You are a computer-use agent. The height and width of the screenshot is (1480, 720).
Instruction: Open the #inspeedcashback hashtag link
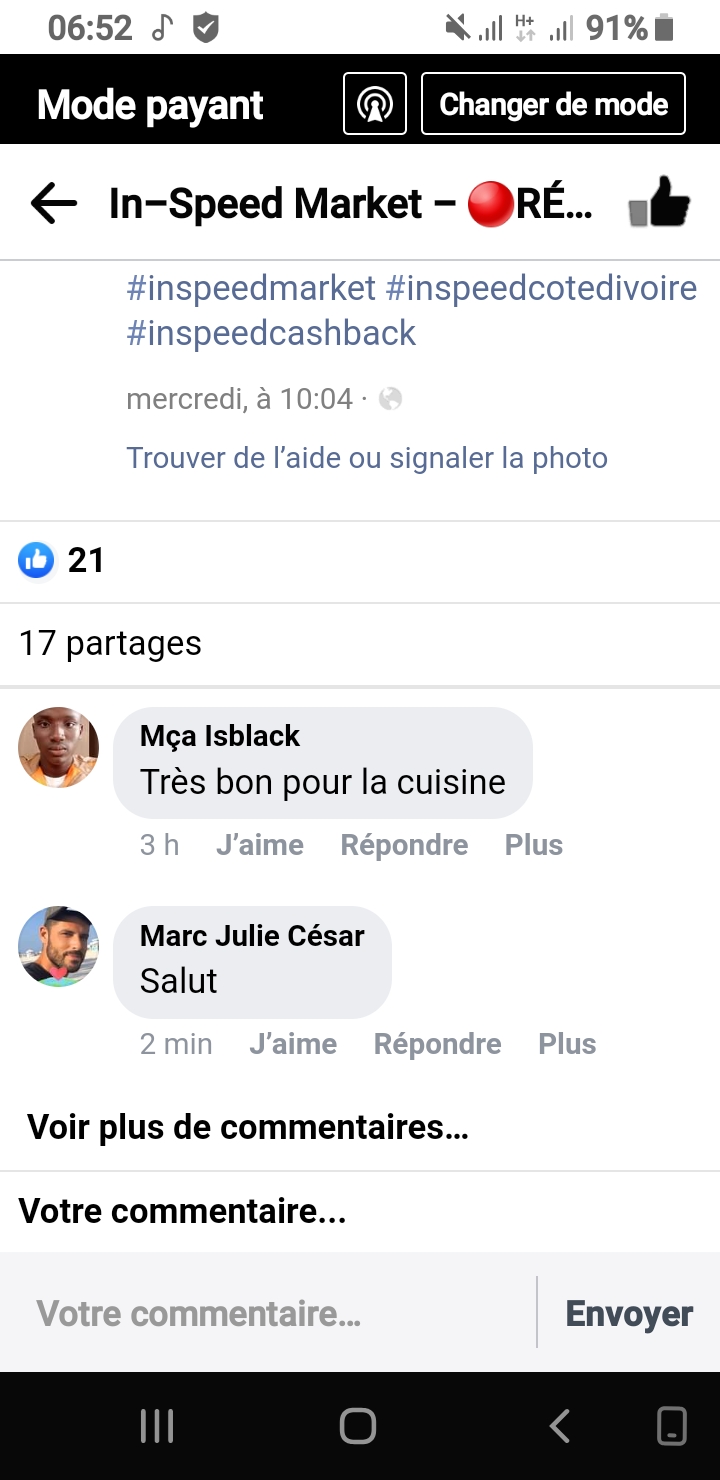pyautogui.click(x=271, y=333)
